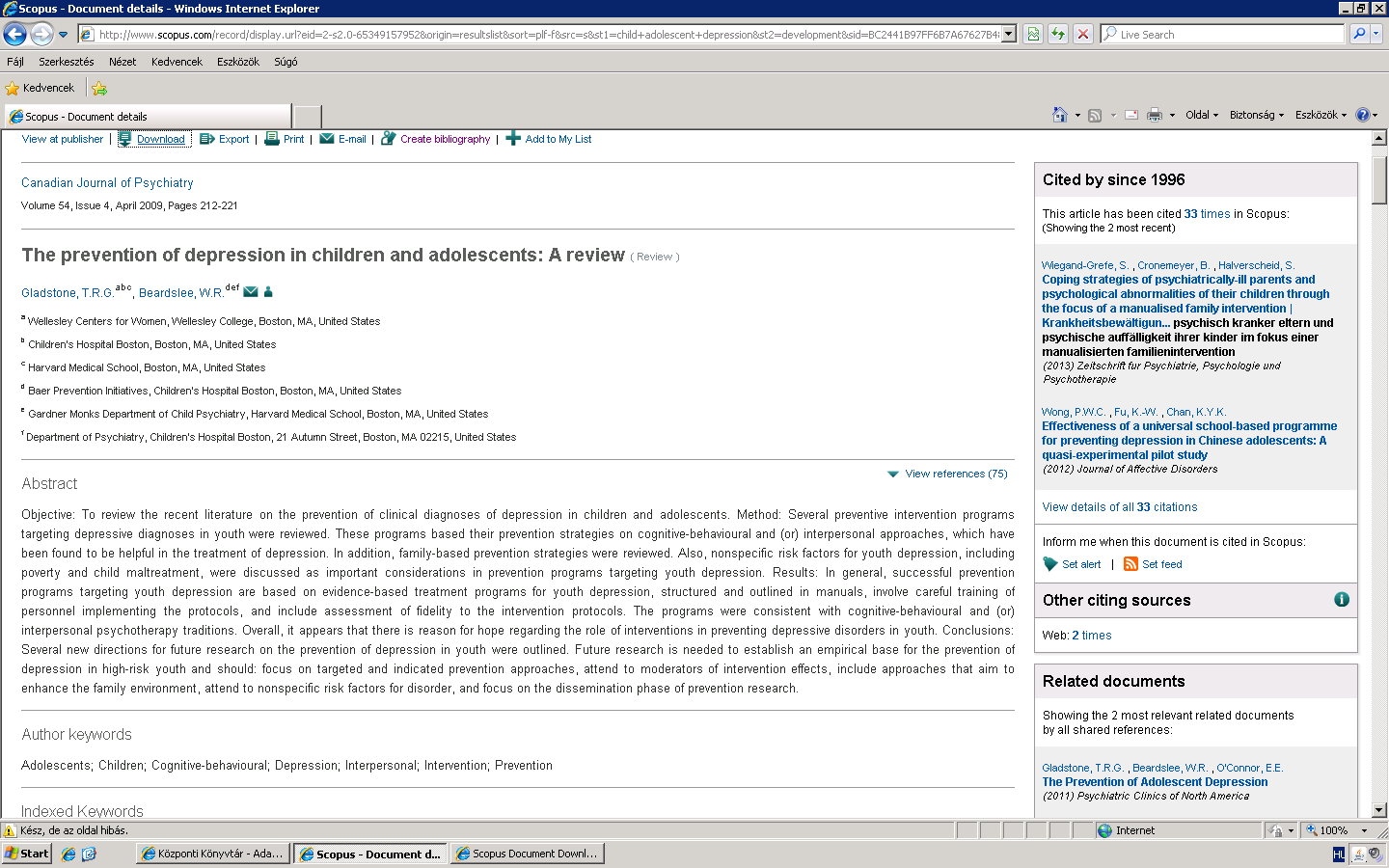Image resolution: width=1389 pixels, height=868 pixels.
Task: Open the Oldal dropdown menu
Action: point(1202,115)
